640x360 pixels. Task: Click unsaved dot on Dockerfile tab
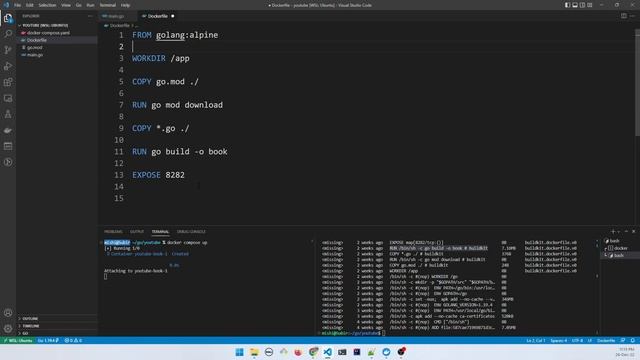(x=173, y=16)
